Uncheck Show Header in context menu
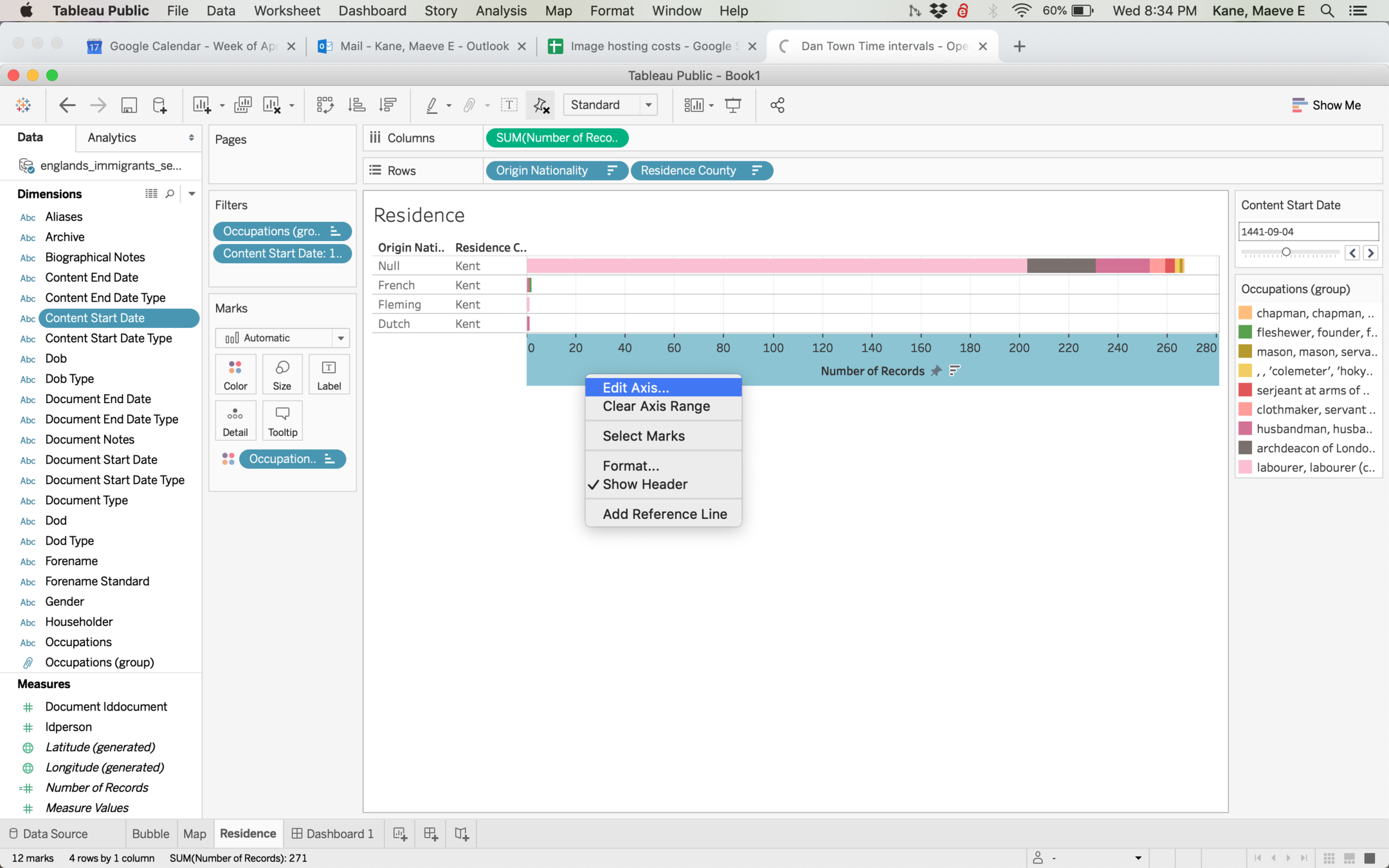Screen dimensions: 1389x868 (645, 484)
